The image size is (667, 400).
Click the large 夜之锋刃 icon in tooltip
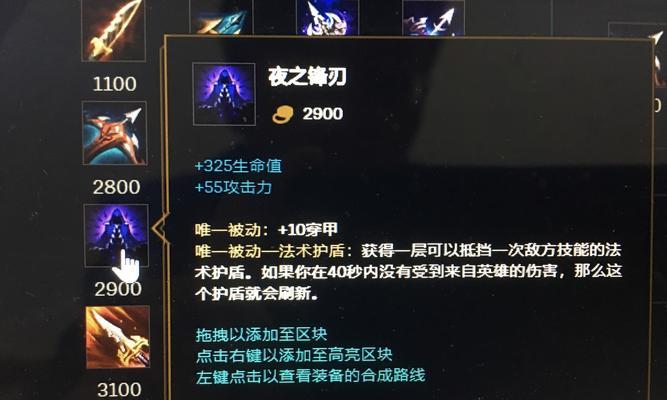pyautogui.click(x=224, y=94)
